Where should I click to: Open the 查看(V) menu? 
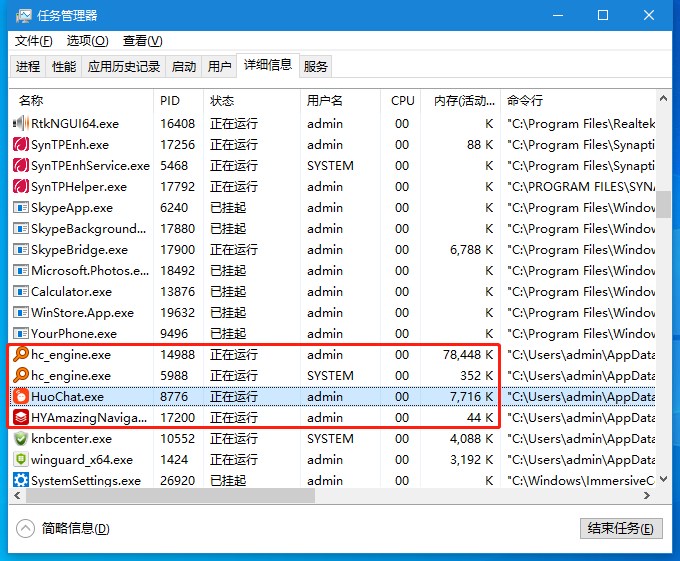[x=142, y=41]
